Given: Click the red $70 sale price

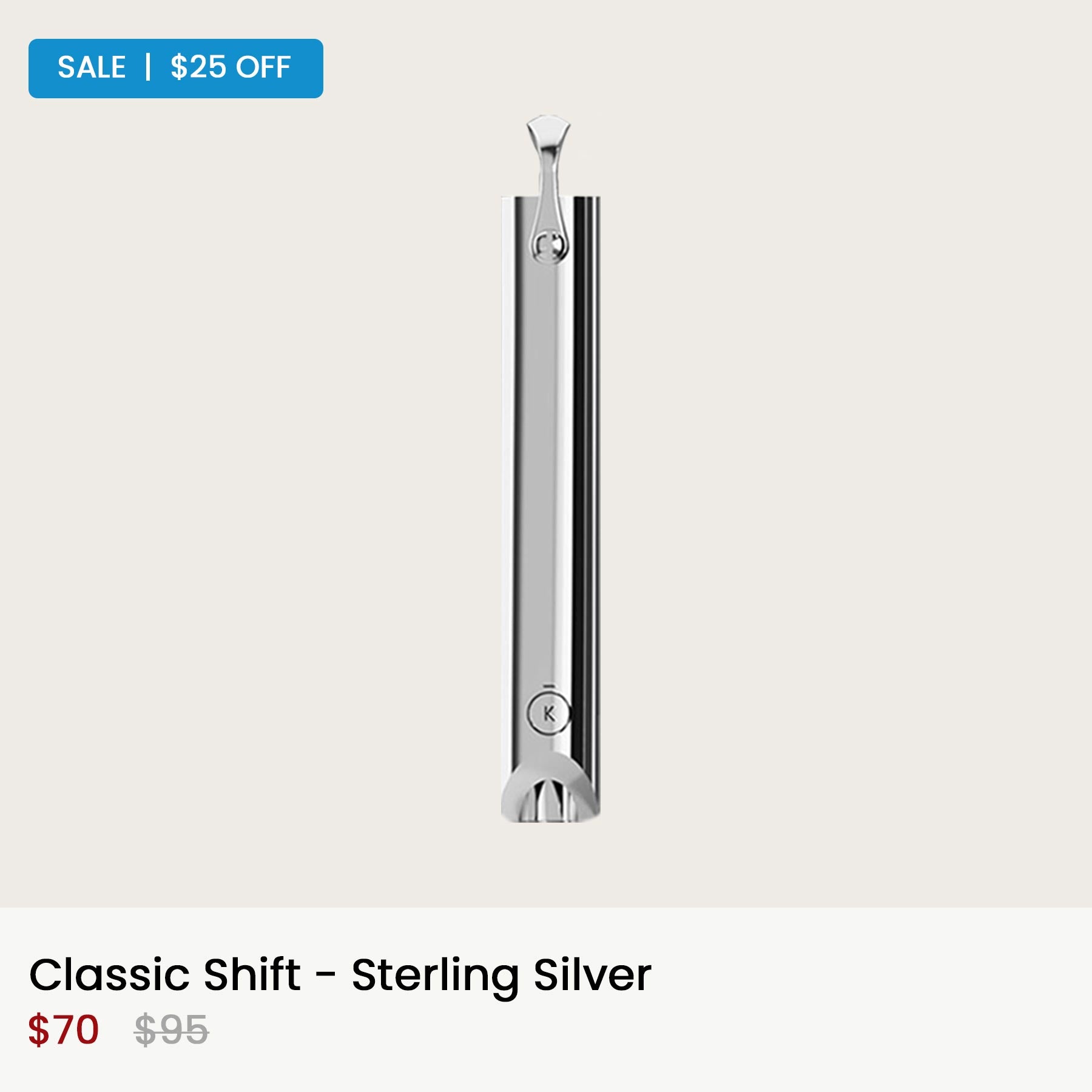Looking at the screenshot, I should click(64, 1030).
